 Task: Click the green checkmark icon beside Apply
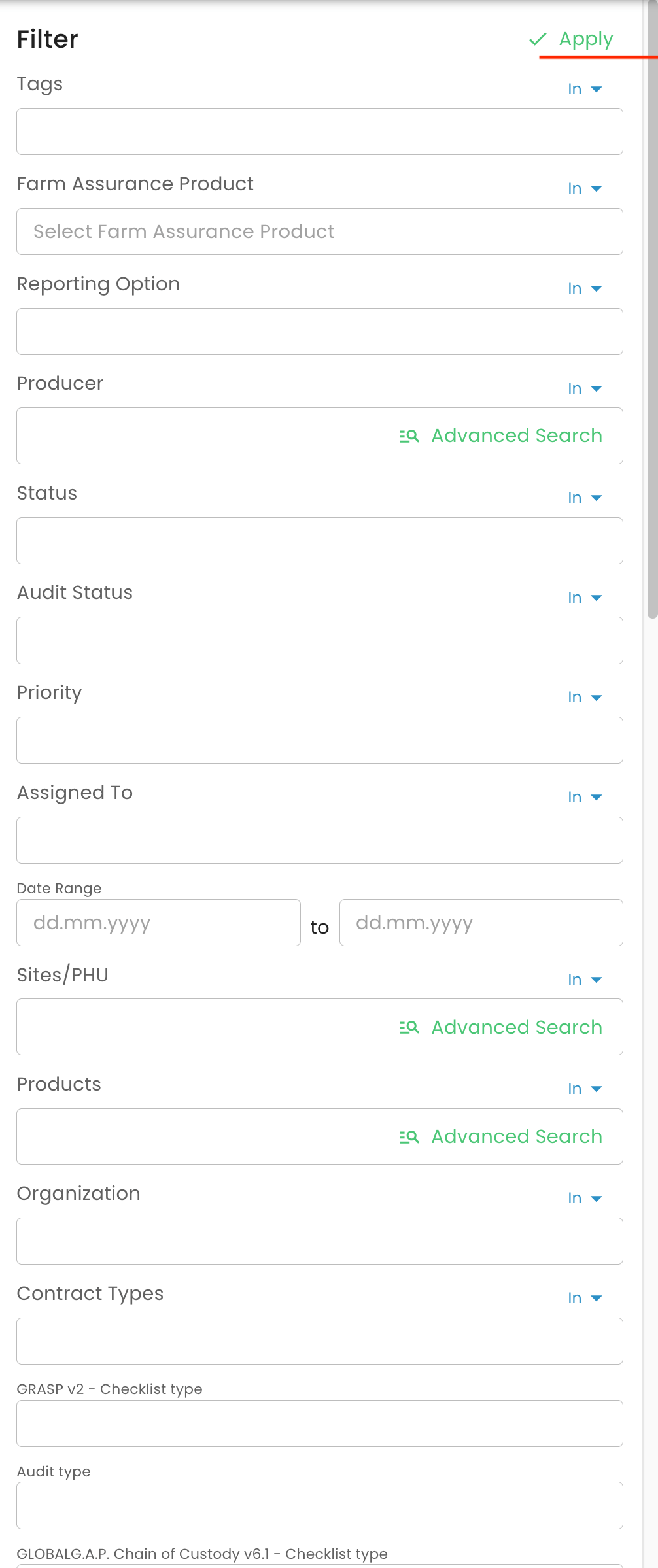point(538,39)
